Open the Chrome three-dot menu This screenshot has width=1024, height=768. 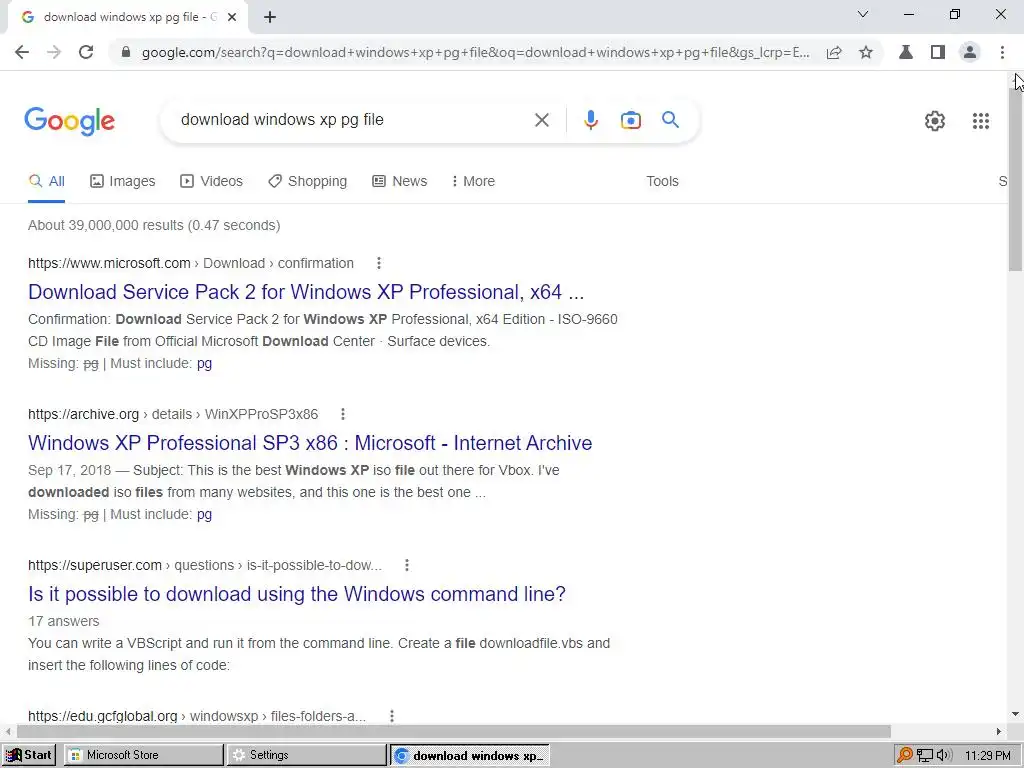point(1002,52)
